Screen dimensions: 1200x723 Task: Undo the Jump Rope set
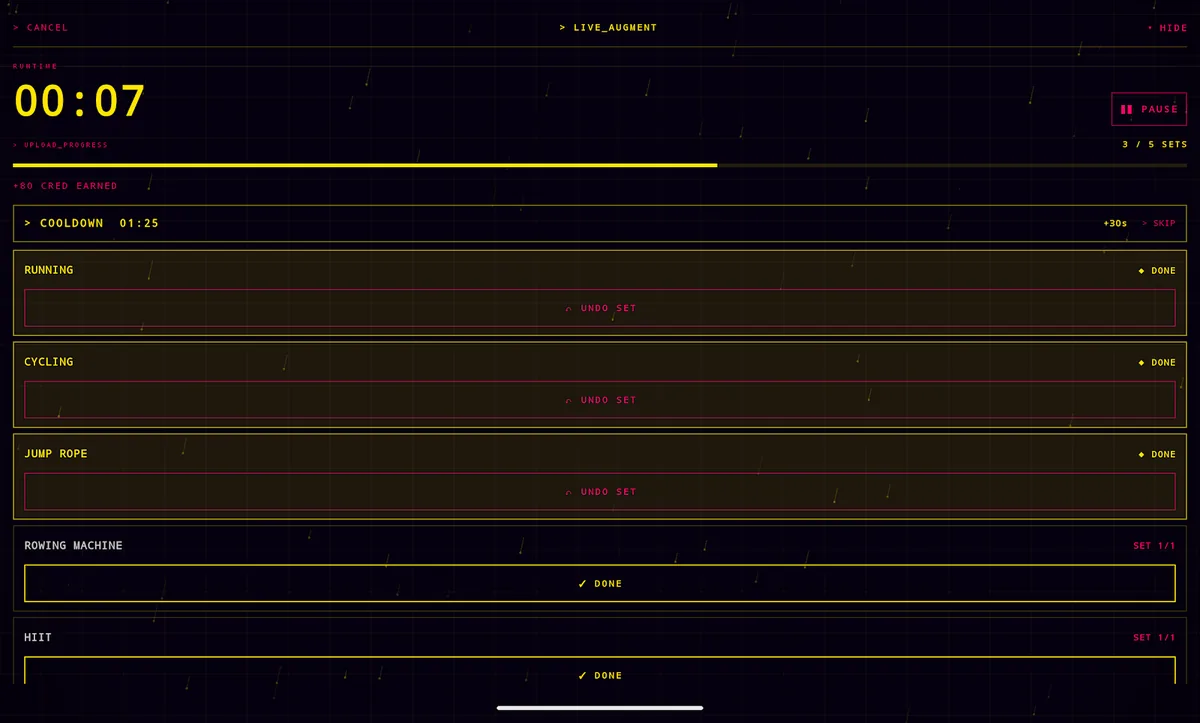(x=600, y=492)
